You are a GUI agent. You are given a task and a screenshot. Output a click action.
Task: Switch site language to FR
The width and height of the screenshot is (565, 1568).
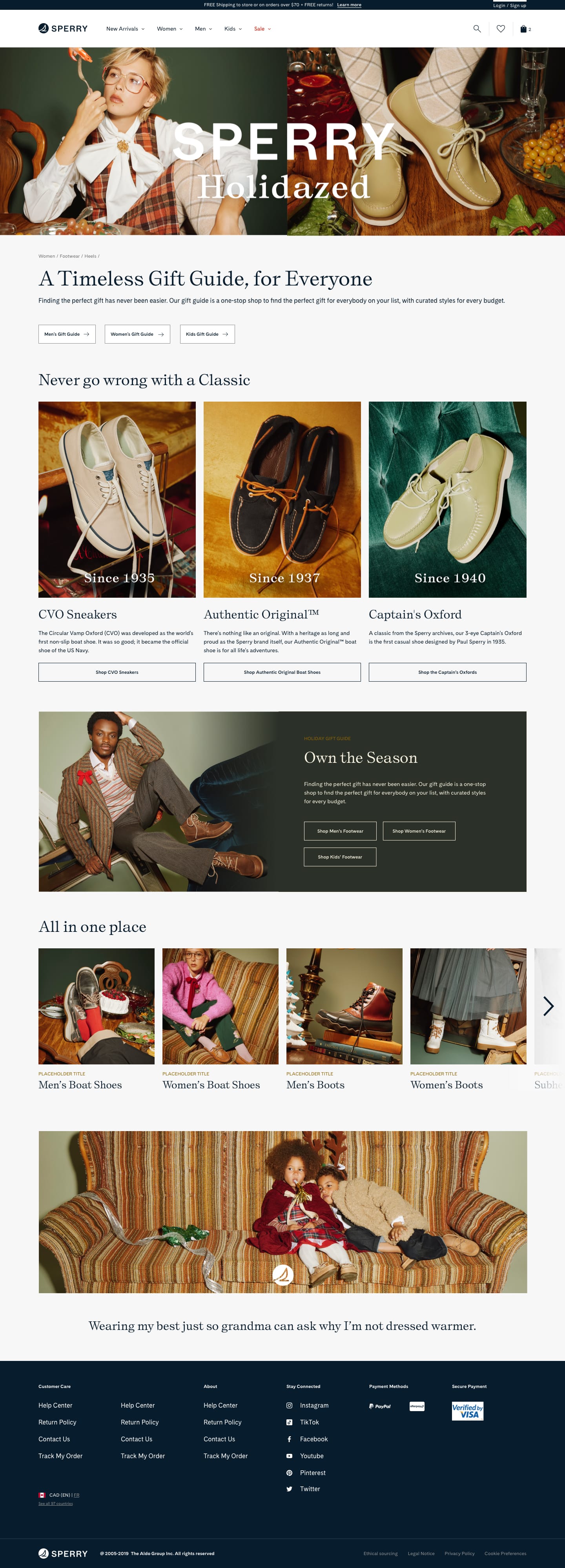(77, 1495)
